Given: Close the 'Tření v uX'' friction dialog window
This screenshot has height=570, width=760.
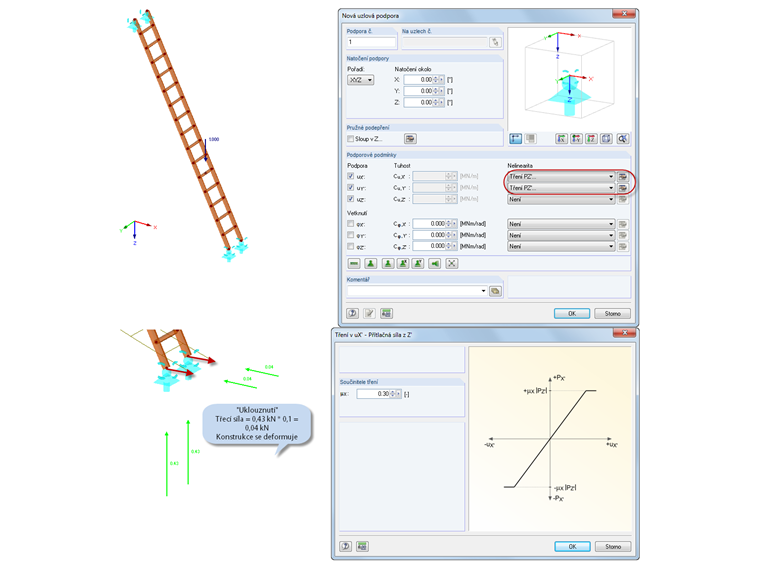Looking at the screenshot, I should click(624, 333).
